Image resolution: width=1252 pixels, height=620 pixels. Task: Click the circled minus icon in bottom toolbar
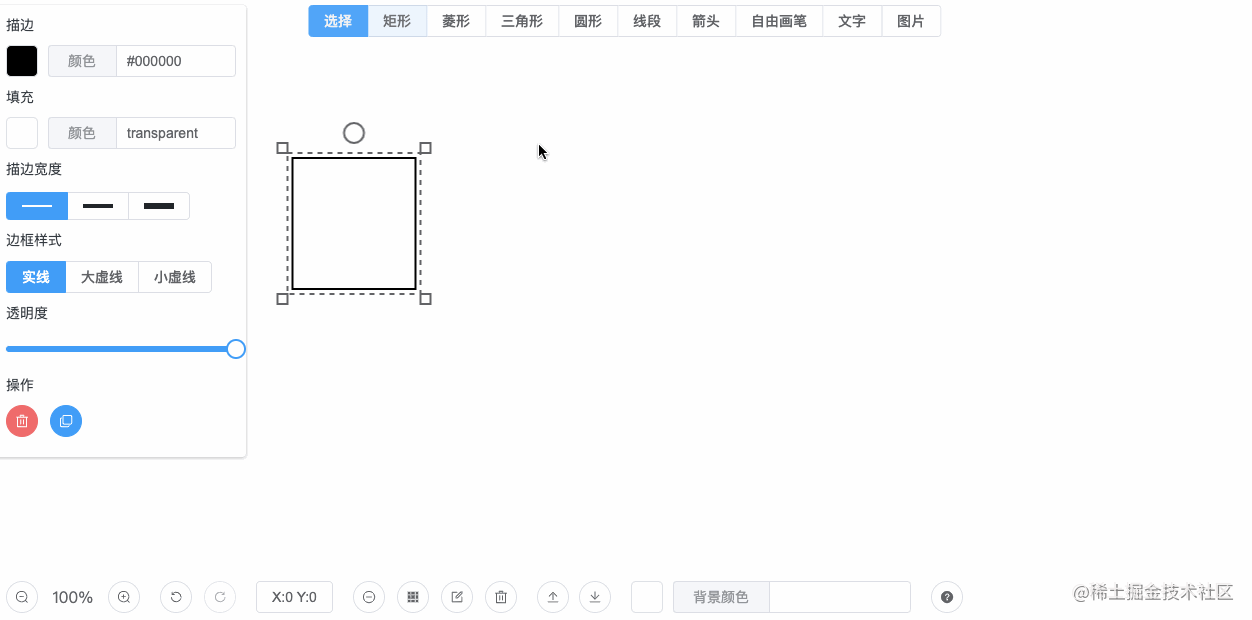tap(369, 597)
